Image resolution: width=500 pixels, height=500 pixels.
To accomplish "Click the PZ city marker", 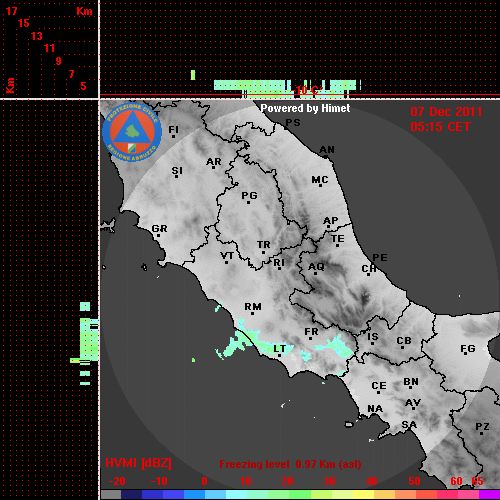I will [x=481, y=433].
